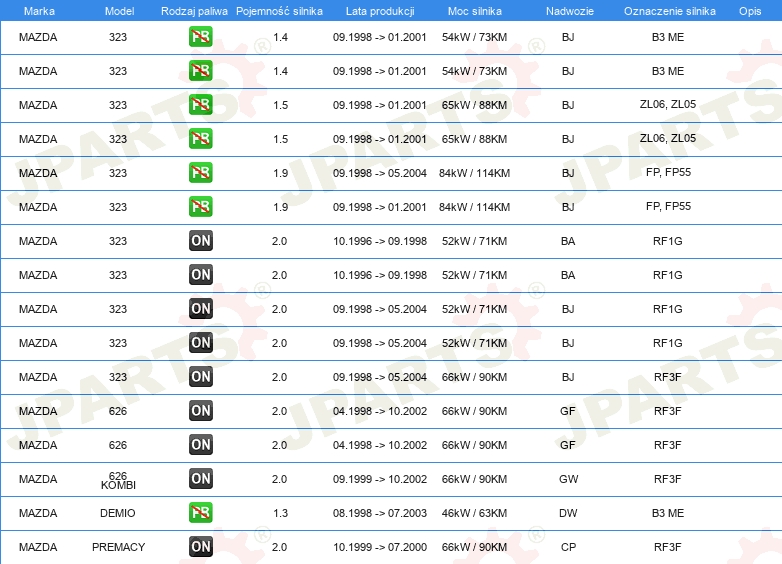Click the 10.1999 -> 07.2000 production years cell
Screen dimensions: 782x564
coord(380,547)
